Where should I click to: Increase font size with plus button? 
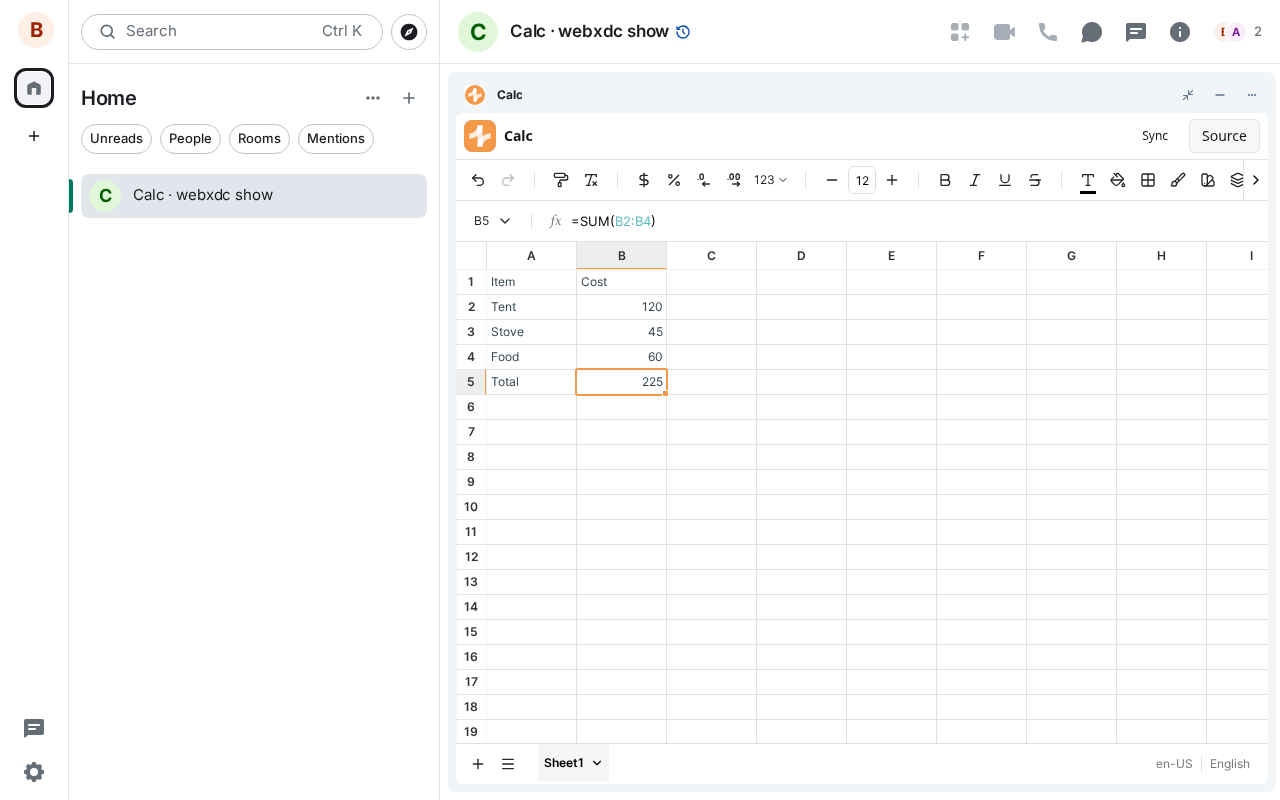892,180
